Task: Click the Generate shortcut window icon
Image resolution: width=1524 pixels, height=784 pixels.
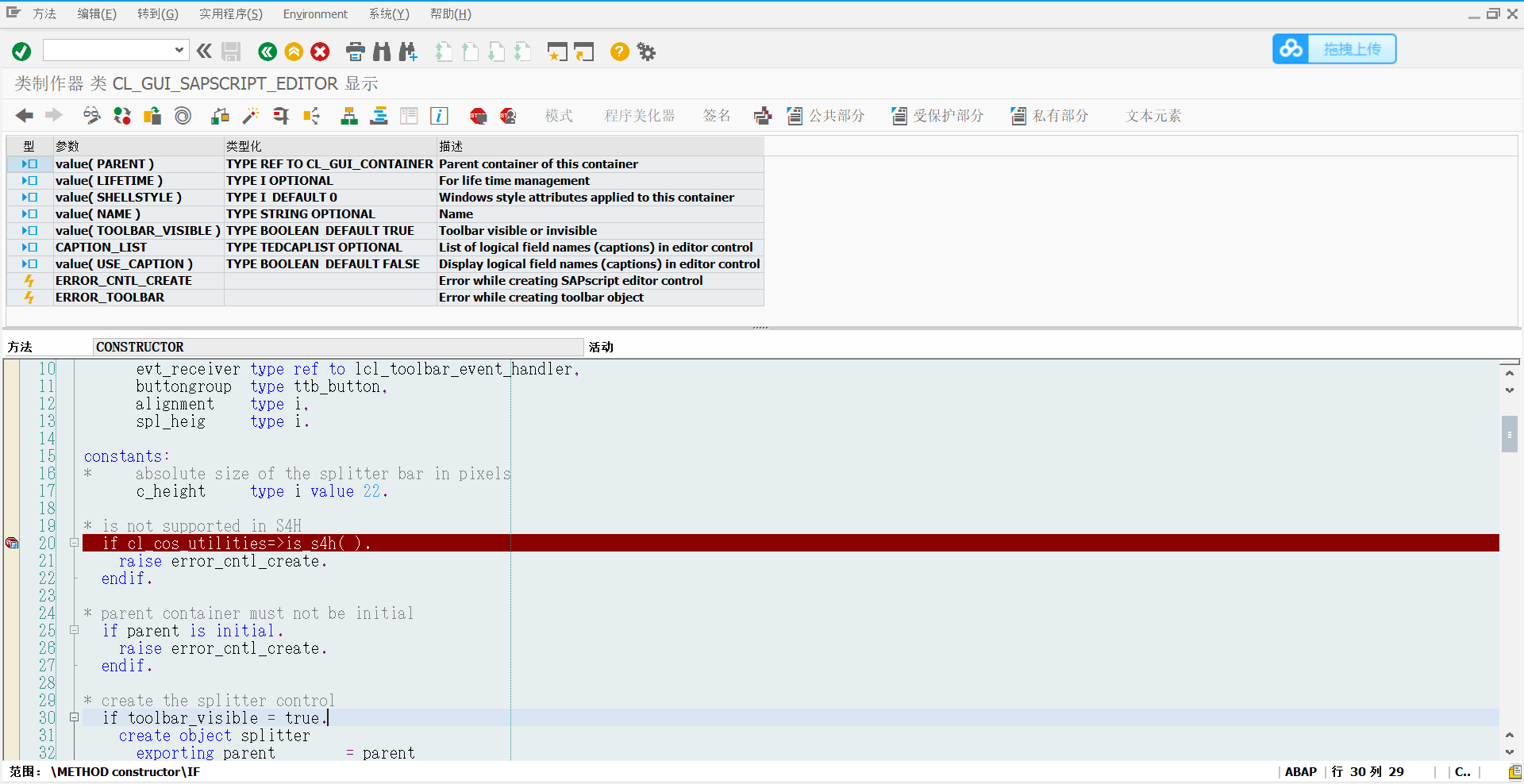Action: tap(584, 52)
